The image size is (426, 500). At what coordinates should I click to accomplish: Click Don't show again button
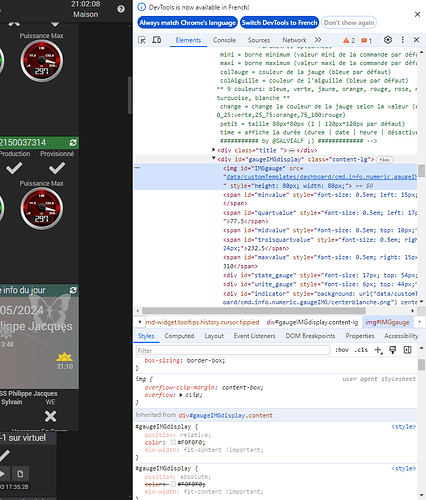click(x=349, y=23)
